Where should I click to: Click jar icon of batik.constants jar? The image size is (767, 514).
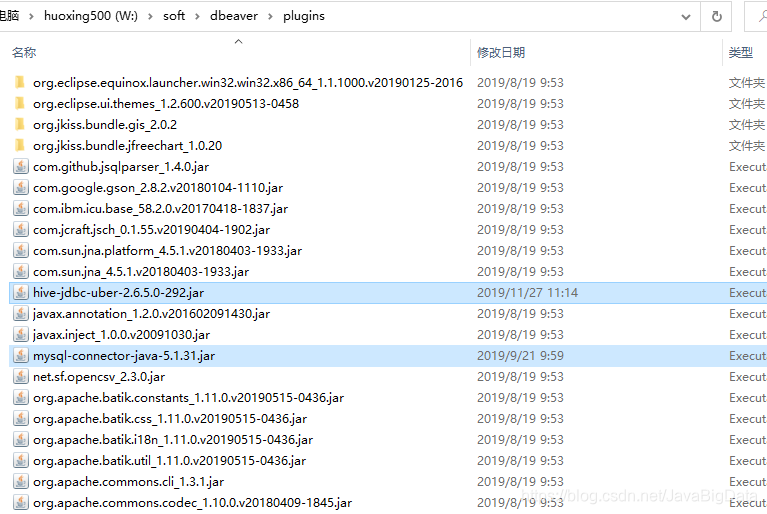pyautogui.click(x=21, y=398)
